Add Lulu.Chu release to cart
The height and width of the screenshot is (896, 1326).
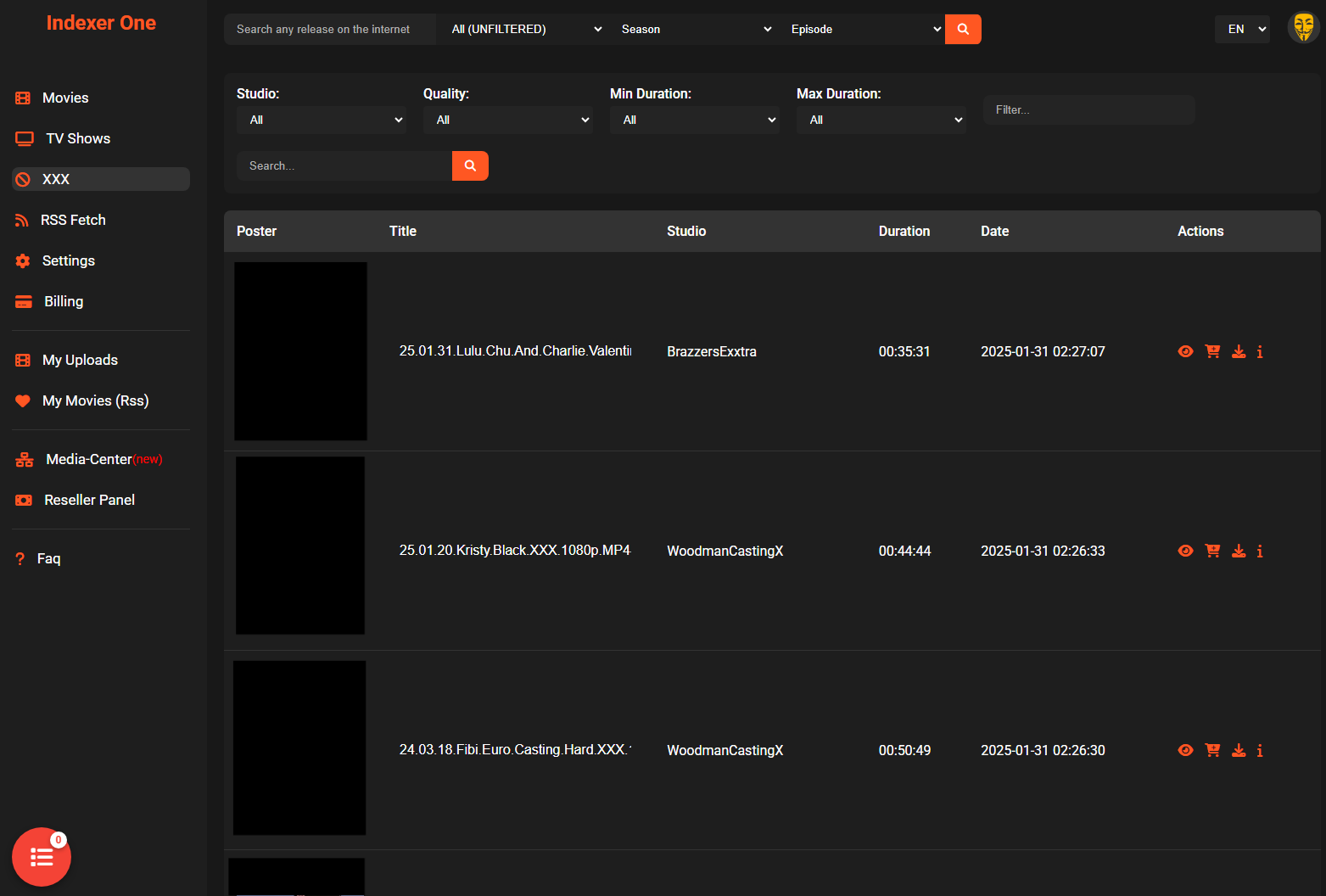1212,351
